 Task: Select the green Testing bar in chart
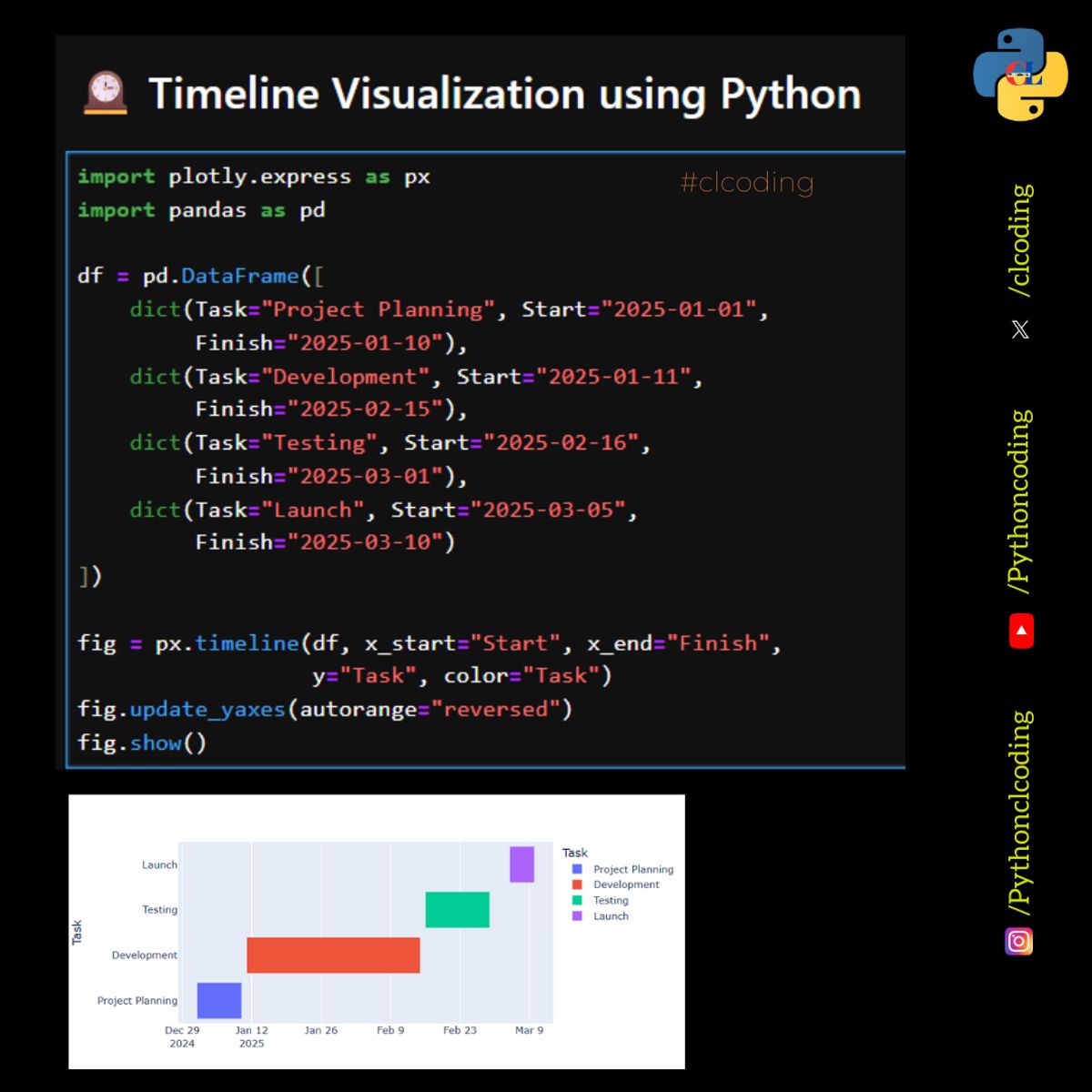click(457, 909)
